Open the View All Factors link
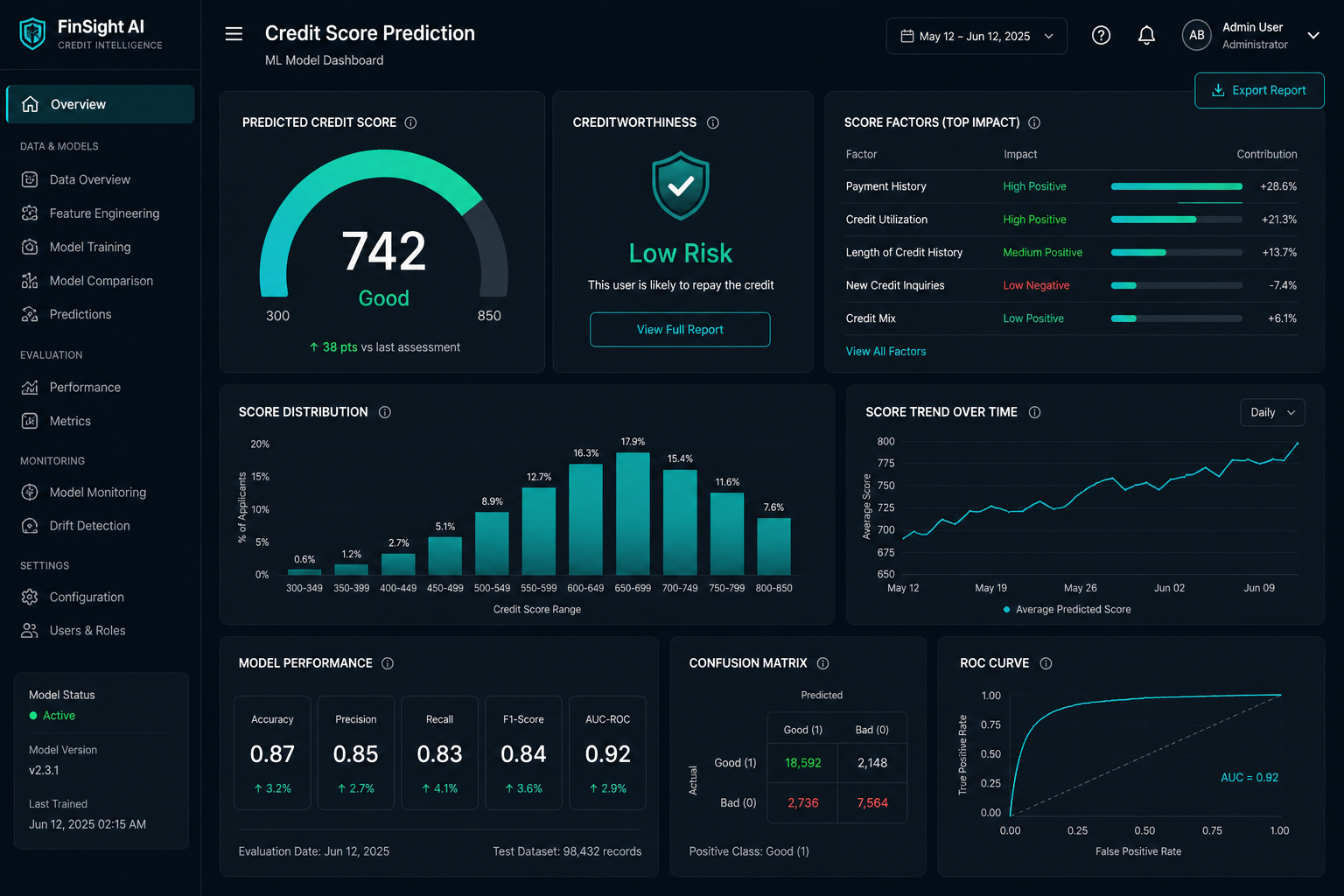The height and width of the screenshot is (896, 1344). [885, 351]
